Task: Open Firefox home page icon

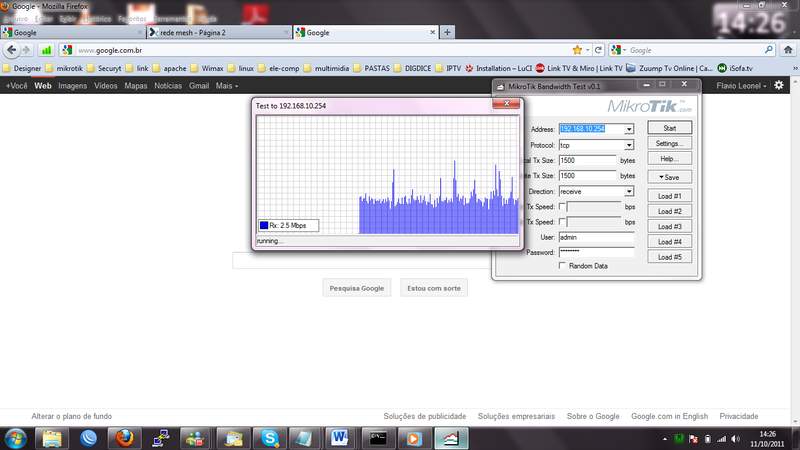Action: coord(788,50)
